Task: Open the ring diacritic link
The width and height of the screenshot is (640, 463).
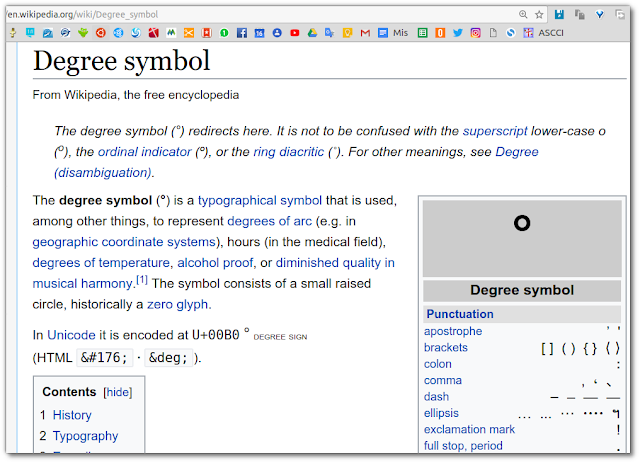Action: click(x=289, y=152)
